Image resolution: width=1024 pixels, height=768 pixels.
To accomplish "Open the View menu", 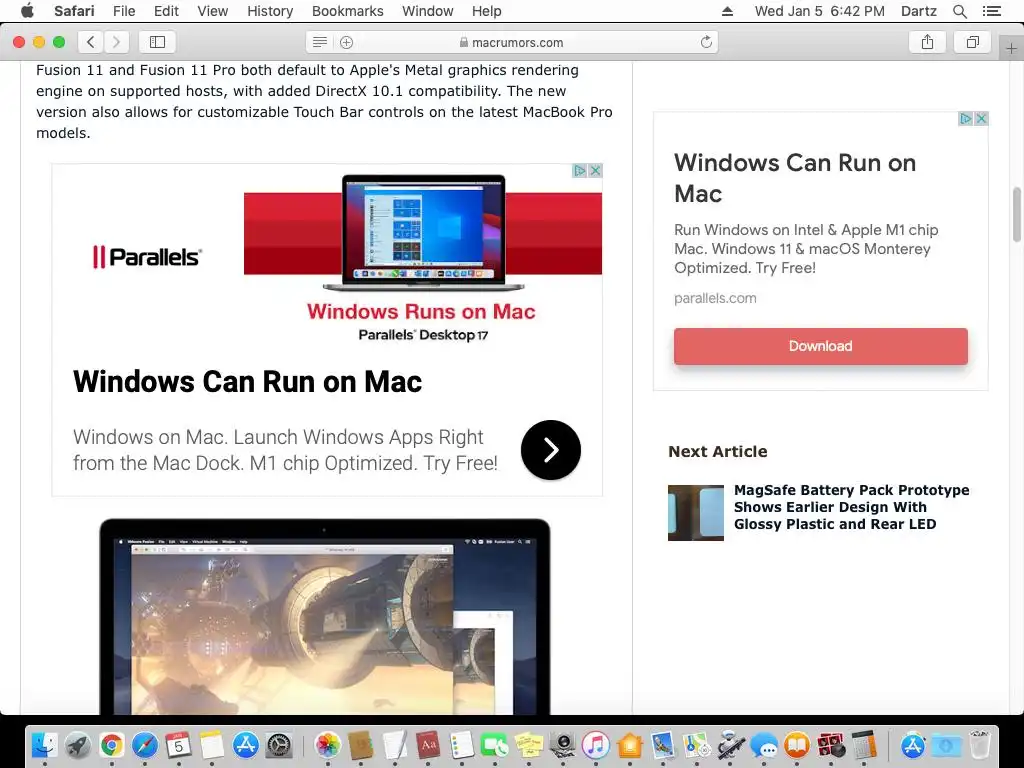I will pyautogui.click(x=212, y=11).
